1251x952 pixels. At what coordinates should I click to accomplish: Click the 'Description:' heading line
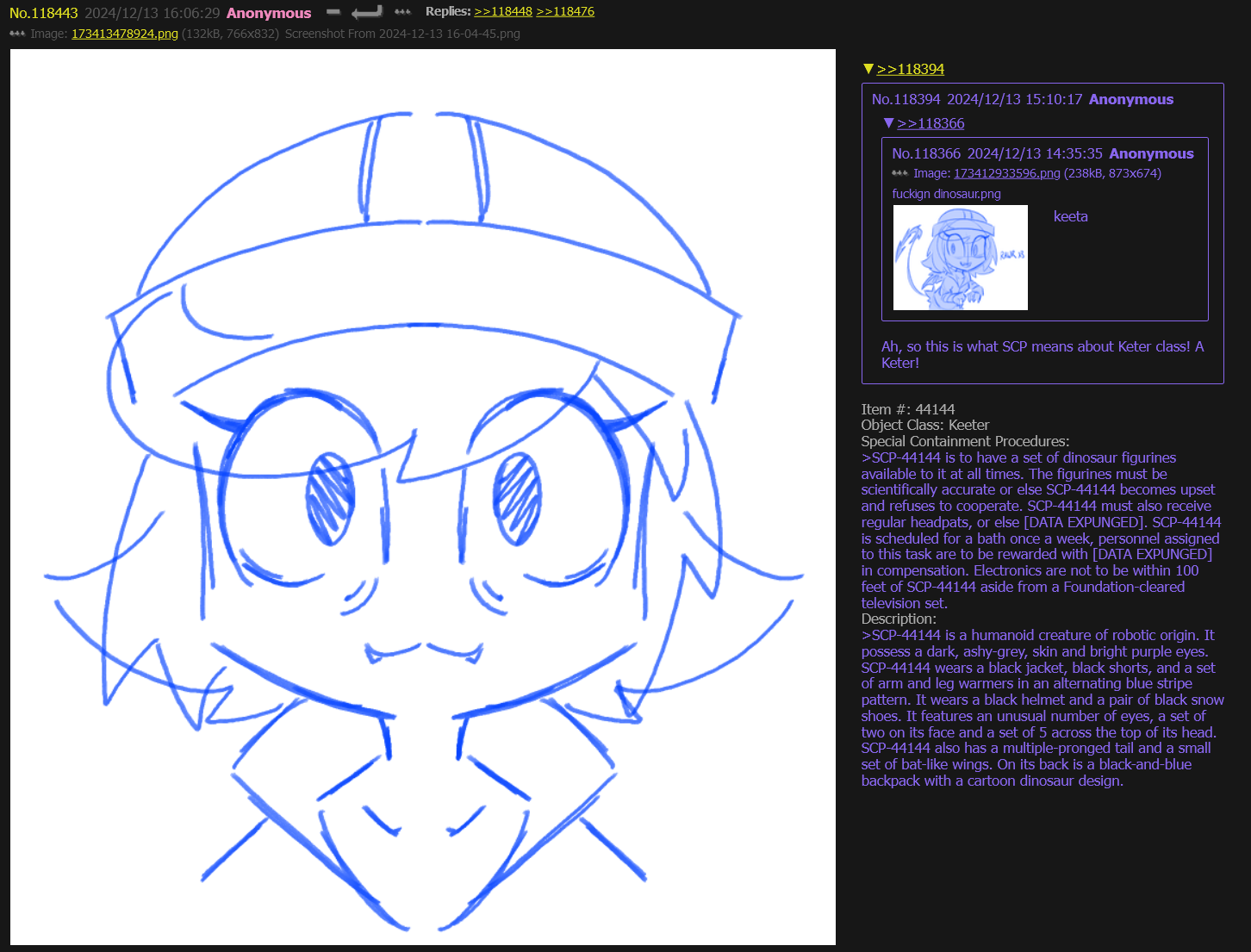click(x=899, y=619)
